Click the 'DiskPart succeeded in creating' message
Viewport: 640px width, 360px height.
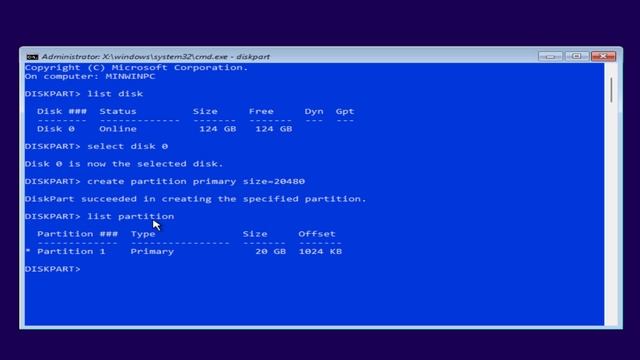tap(196, 199)
